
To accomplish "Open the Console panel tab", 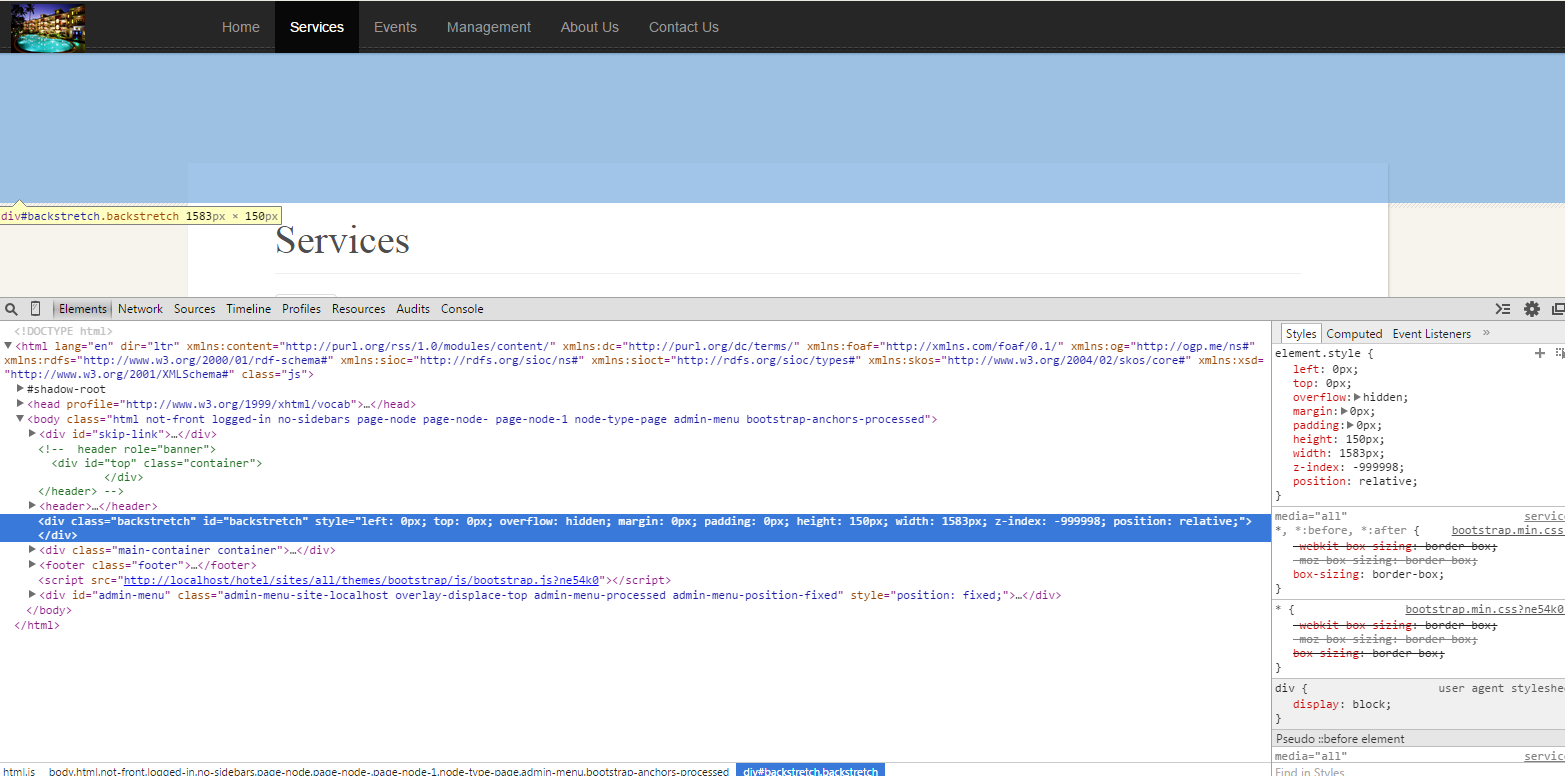I will (x=462, y=309).
